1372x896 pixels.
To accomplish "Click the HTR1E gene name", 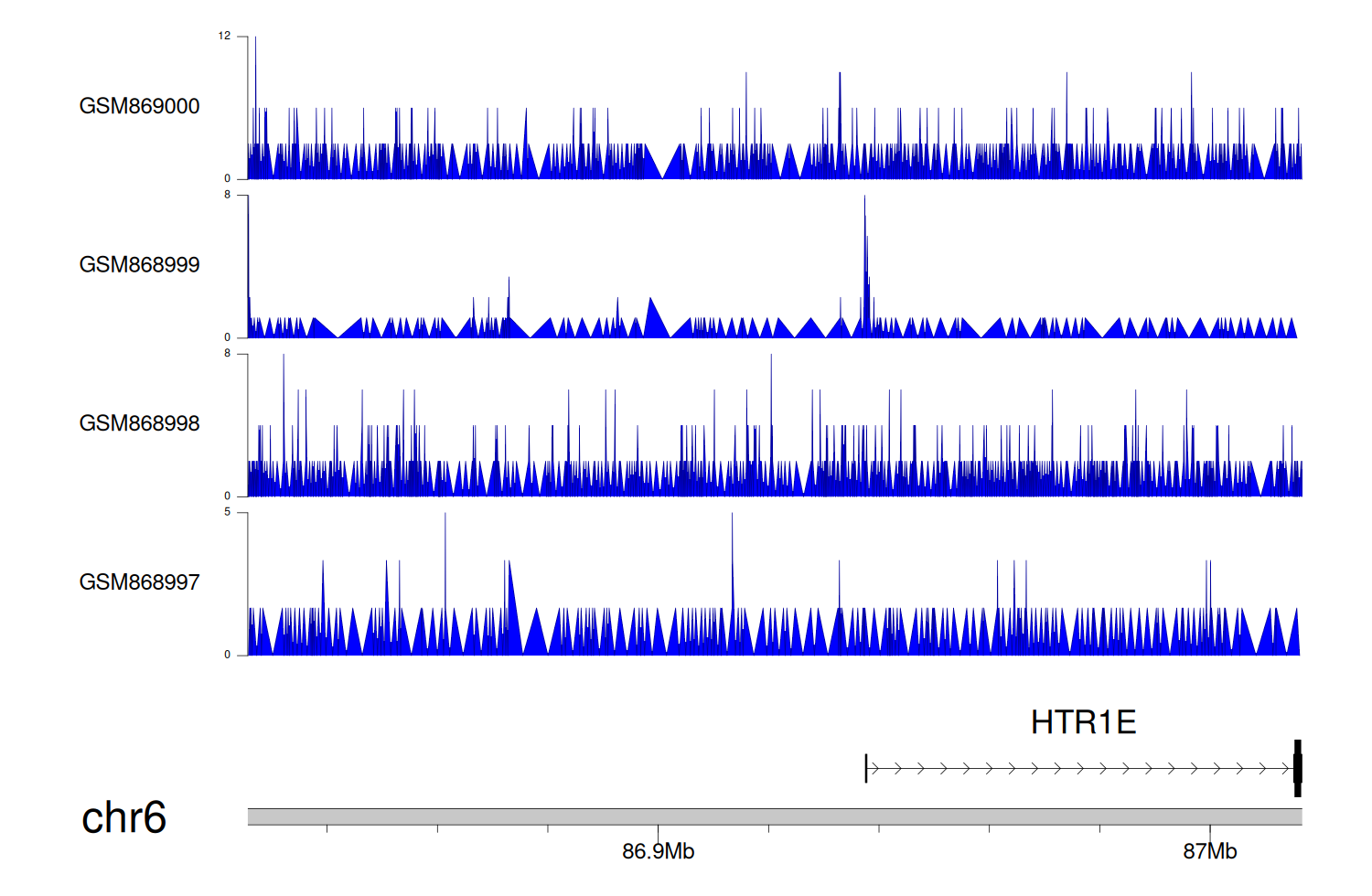I will coord(1083,722).
